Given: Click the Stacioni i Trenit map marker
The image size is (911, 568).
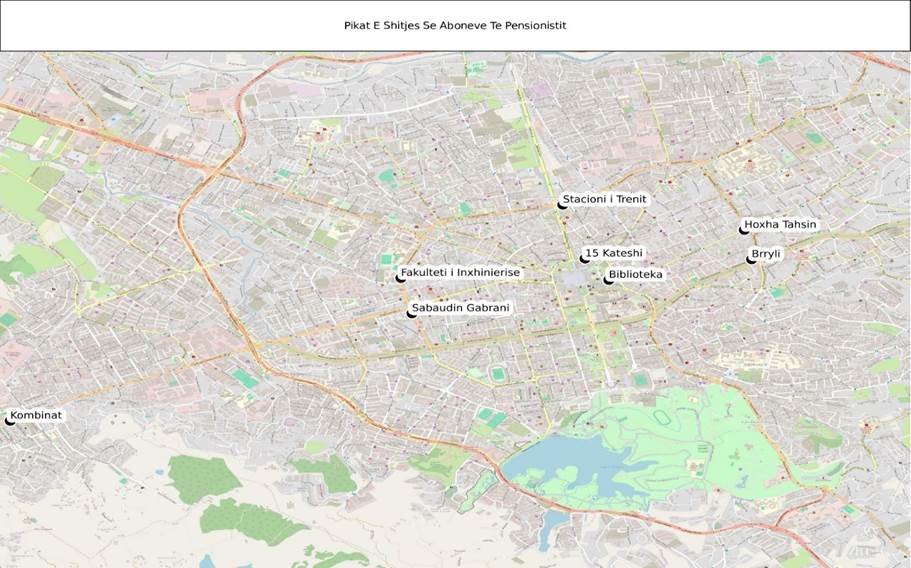Looking at the screenshot, I should click(562, 205).
